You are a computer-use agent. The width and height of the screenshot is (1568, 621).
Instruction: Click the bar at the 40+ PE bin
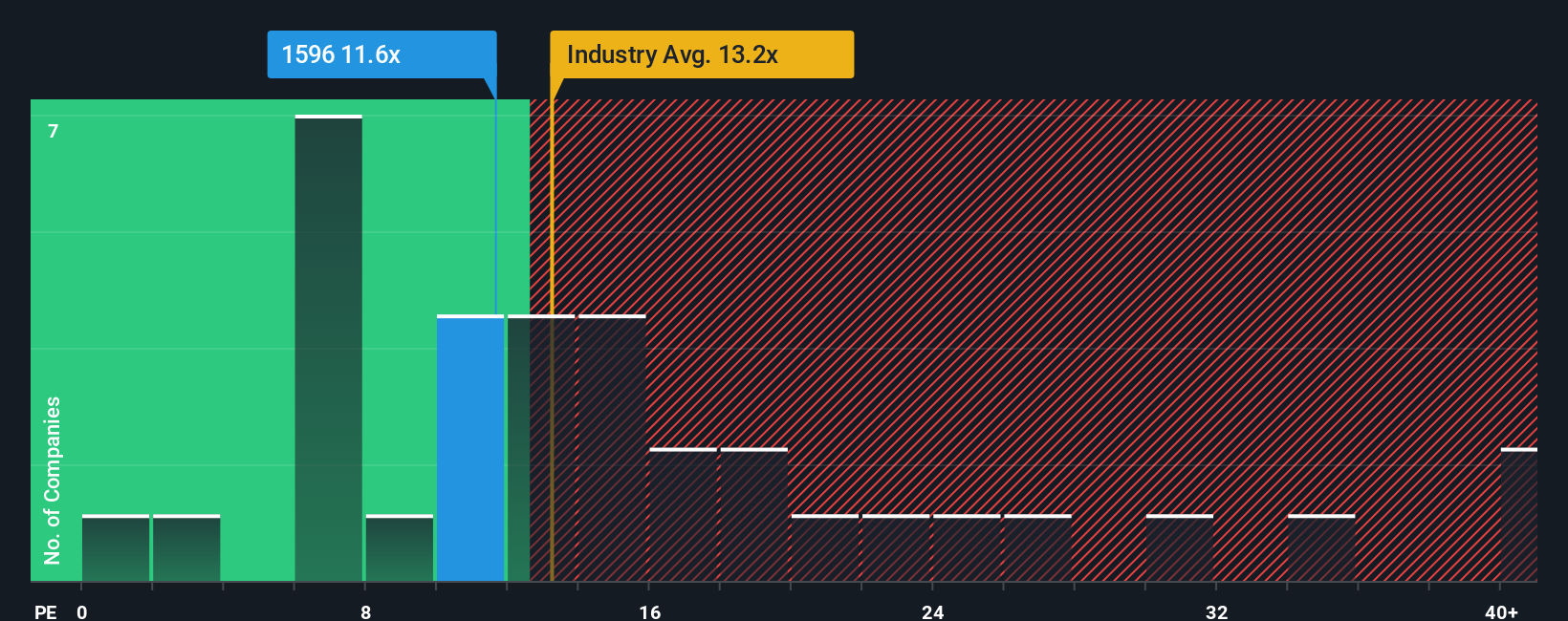coord(1519,515)
